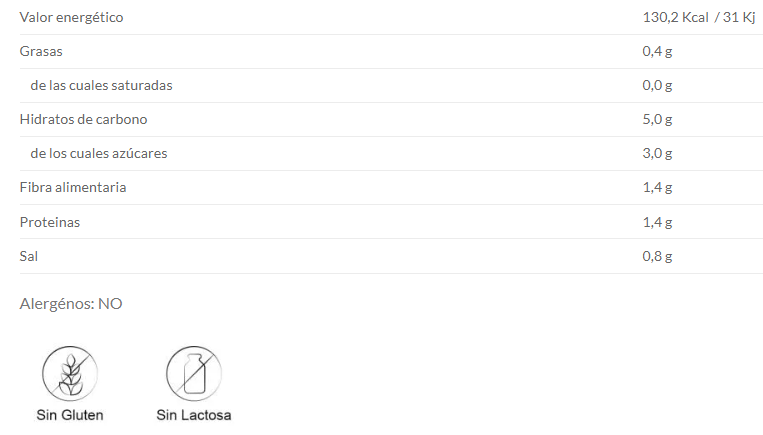Select the "Proteinas" row label
Image resolution: width=763 pixels, height=435 pixels.
pos(50,222)
